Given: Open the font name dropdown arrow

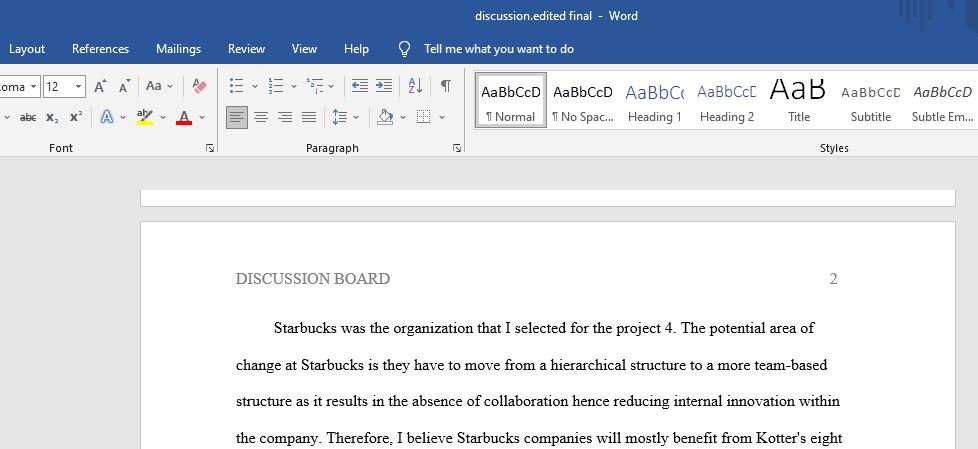Looking at the screenshot, I should [x=33, y=87].
